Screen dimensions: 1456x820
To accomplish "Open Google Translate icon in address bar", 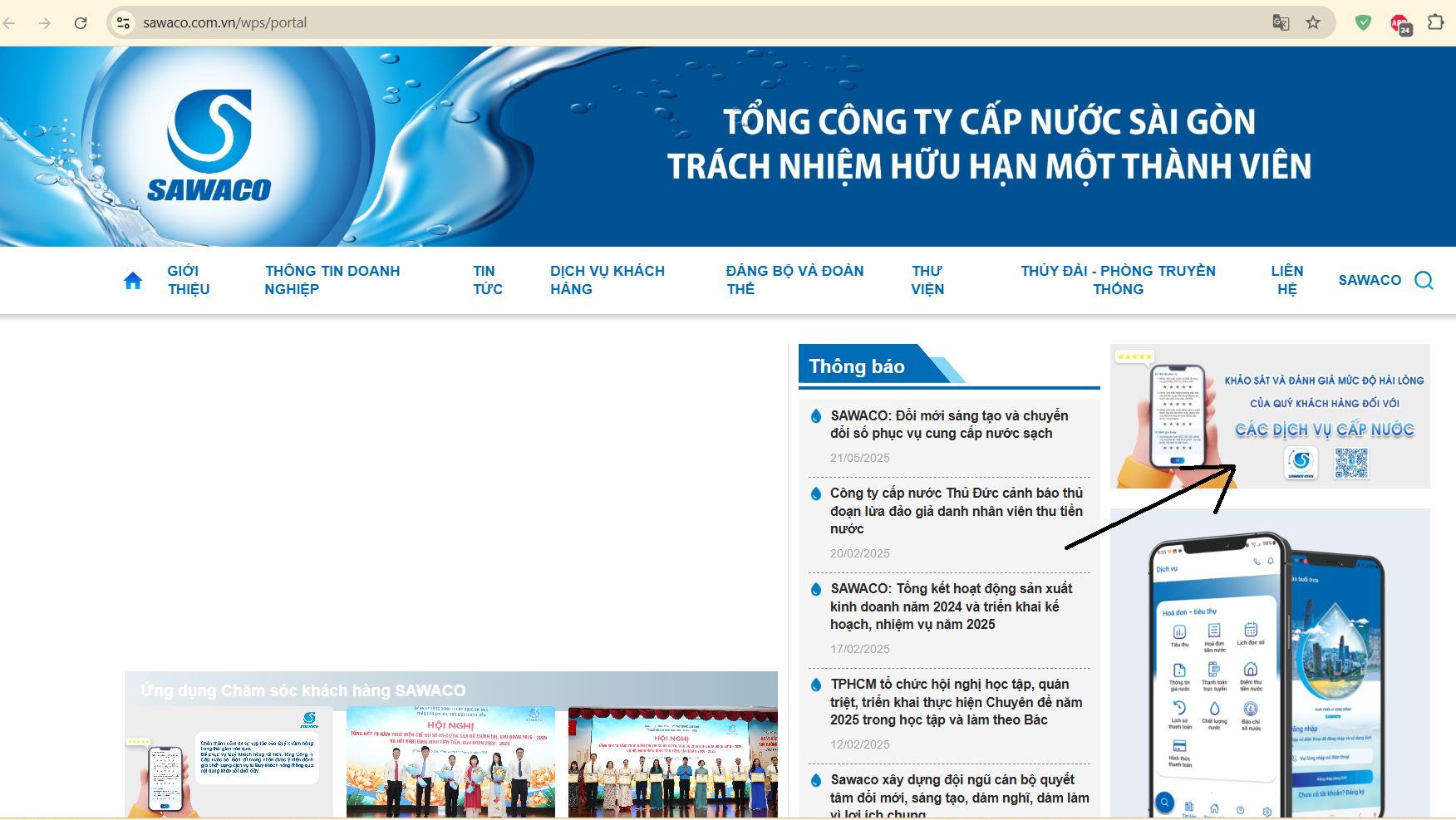I will click(1280, 22).
